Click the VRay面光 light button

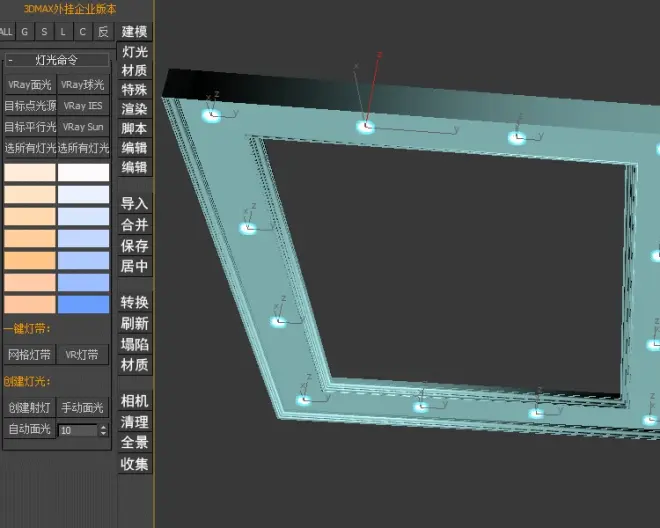29,85
